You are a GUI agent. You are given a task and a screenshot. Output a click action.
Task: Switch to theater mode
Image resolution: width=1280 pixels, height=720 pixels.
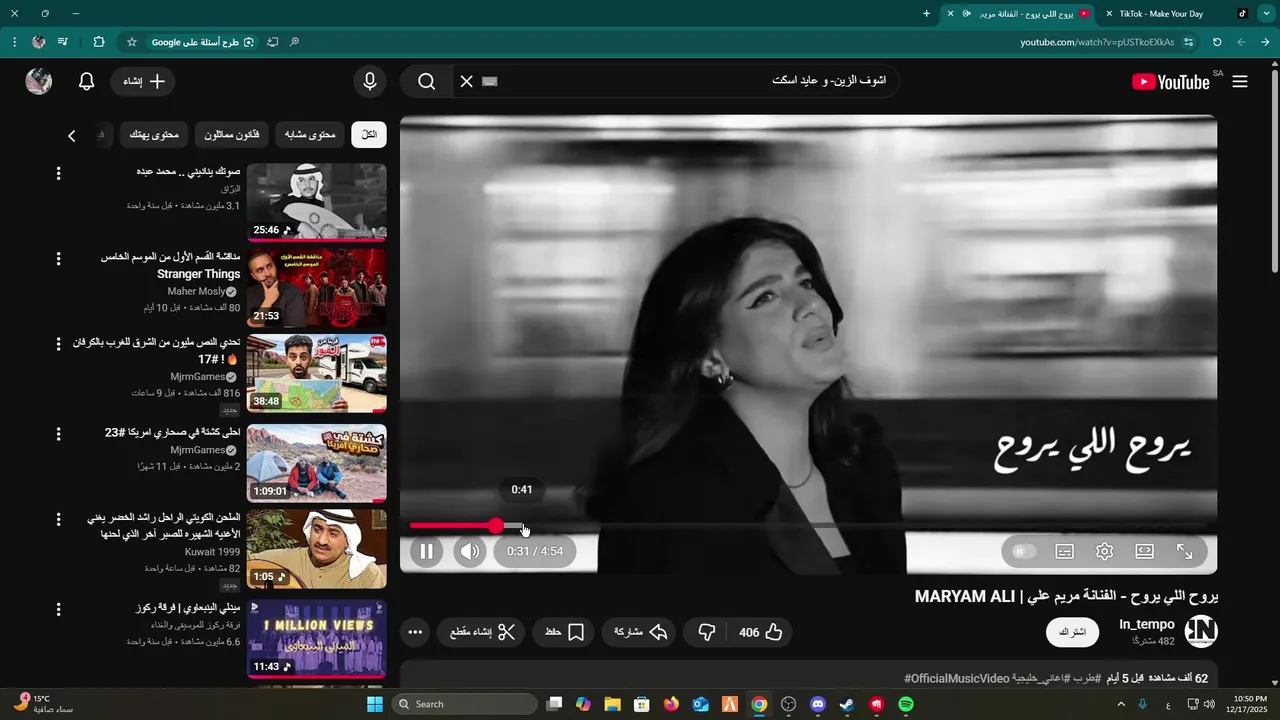click(x=1145, y=551)
